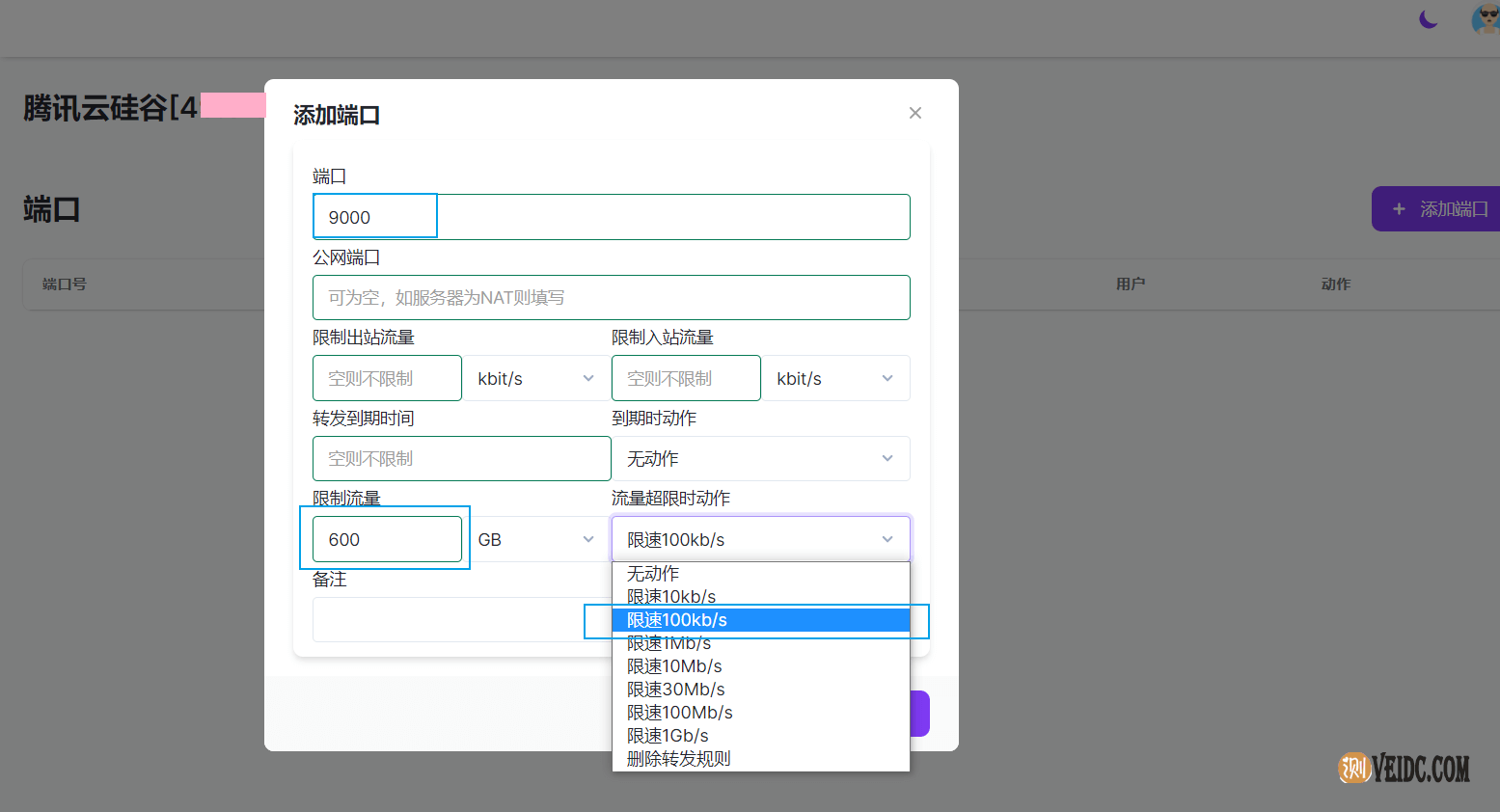Open the GB traffic unit dropdown
This screenshot has height=812, width=1500.
(x=536, y=539)
